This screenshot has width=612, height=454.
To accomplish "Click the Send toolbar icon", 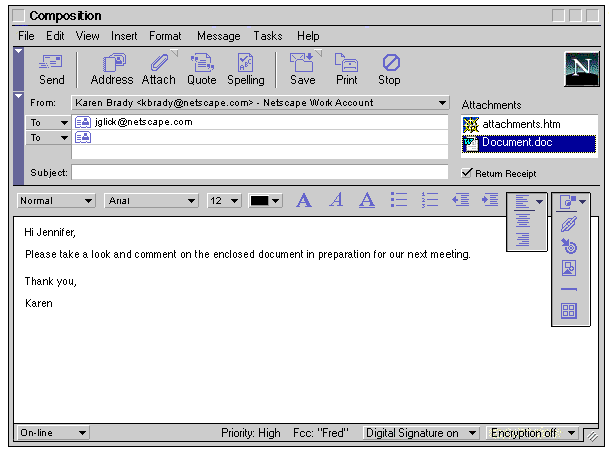I will coord(51,68).
